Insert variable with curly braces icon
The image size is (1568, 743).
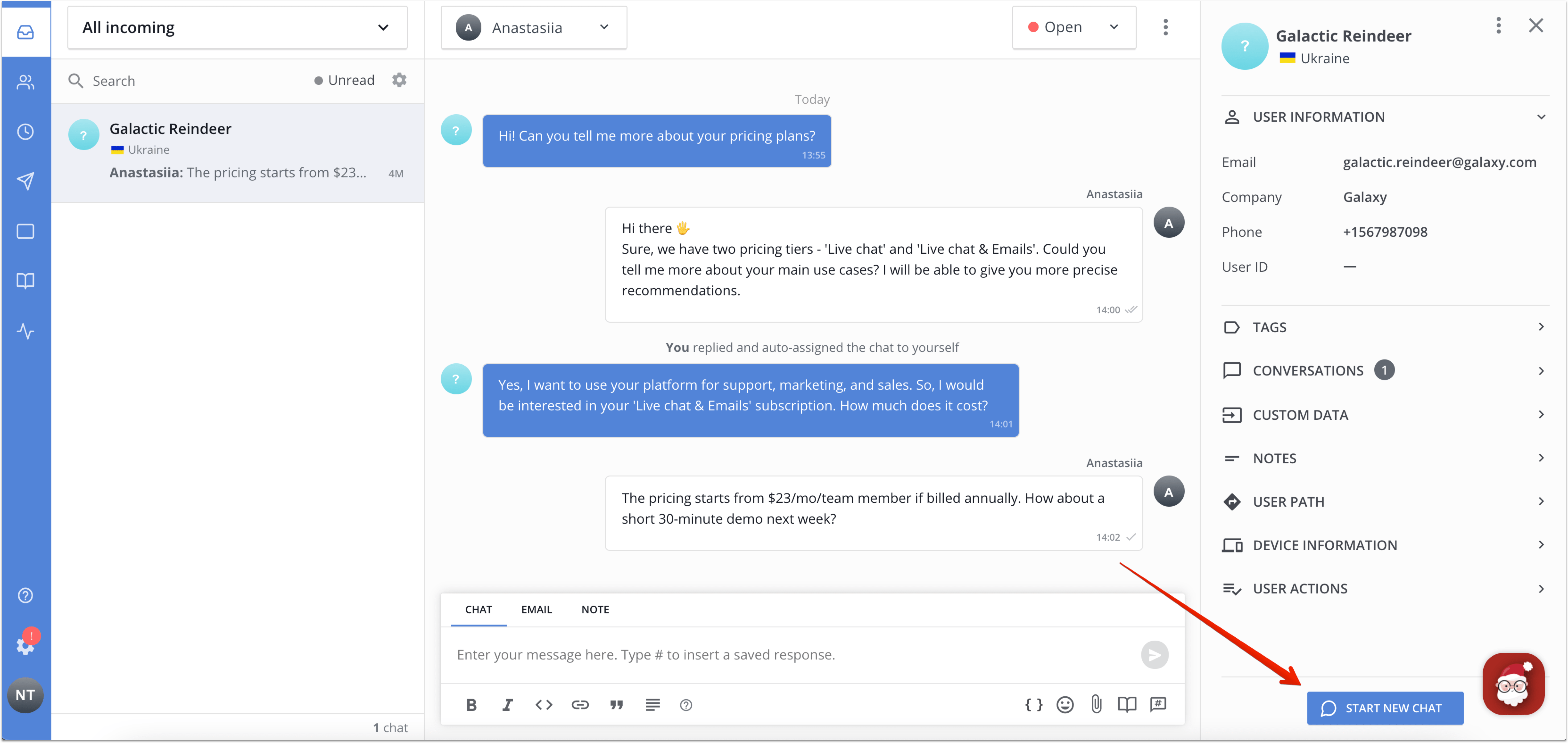click(1034, 705)
